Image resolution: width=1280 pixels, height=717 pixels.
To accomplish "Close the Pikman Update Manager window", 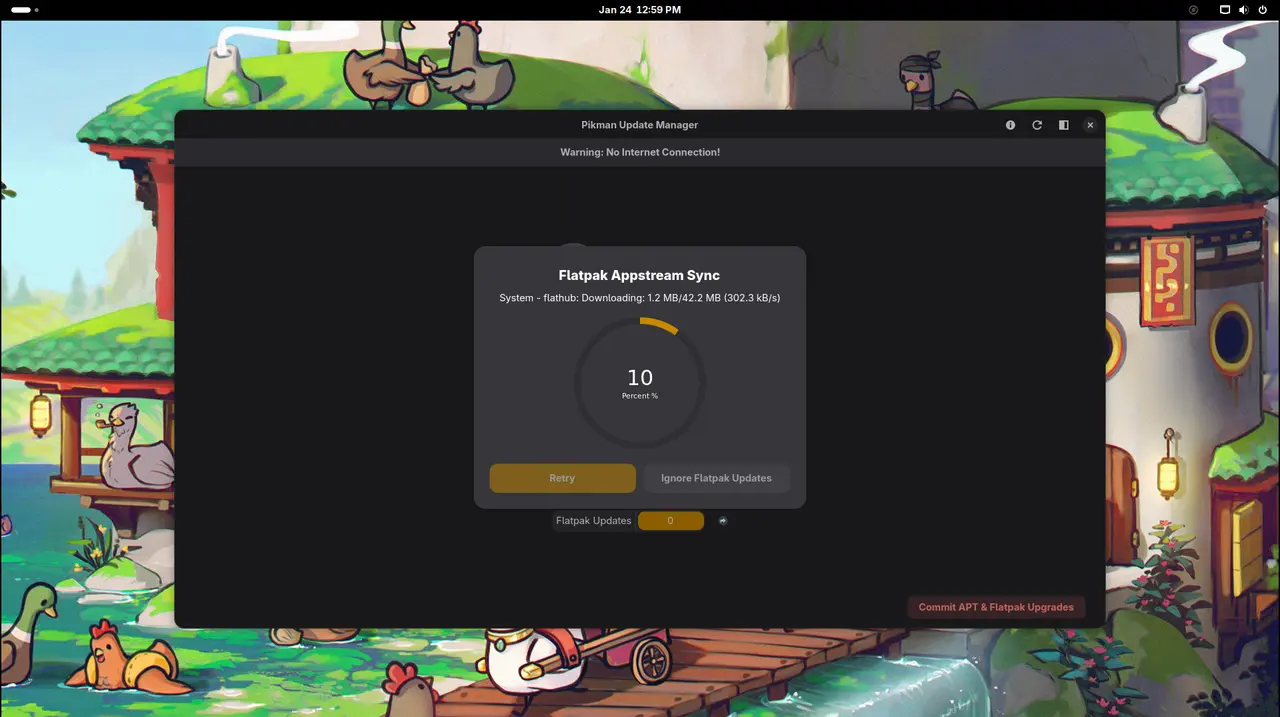I will tap(1090, 125).
